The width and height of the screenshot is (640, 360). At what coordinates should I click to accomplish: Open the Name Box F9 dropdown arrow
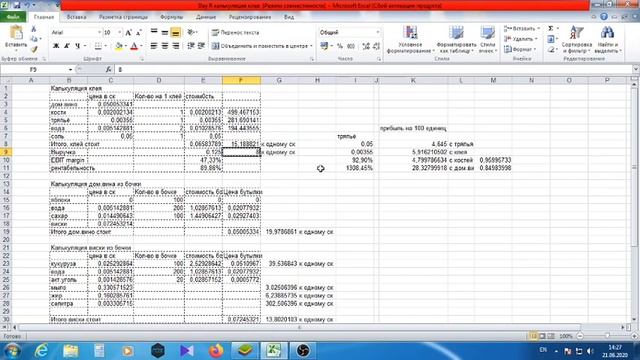coord(70,70)
